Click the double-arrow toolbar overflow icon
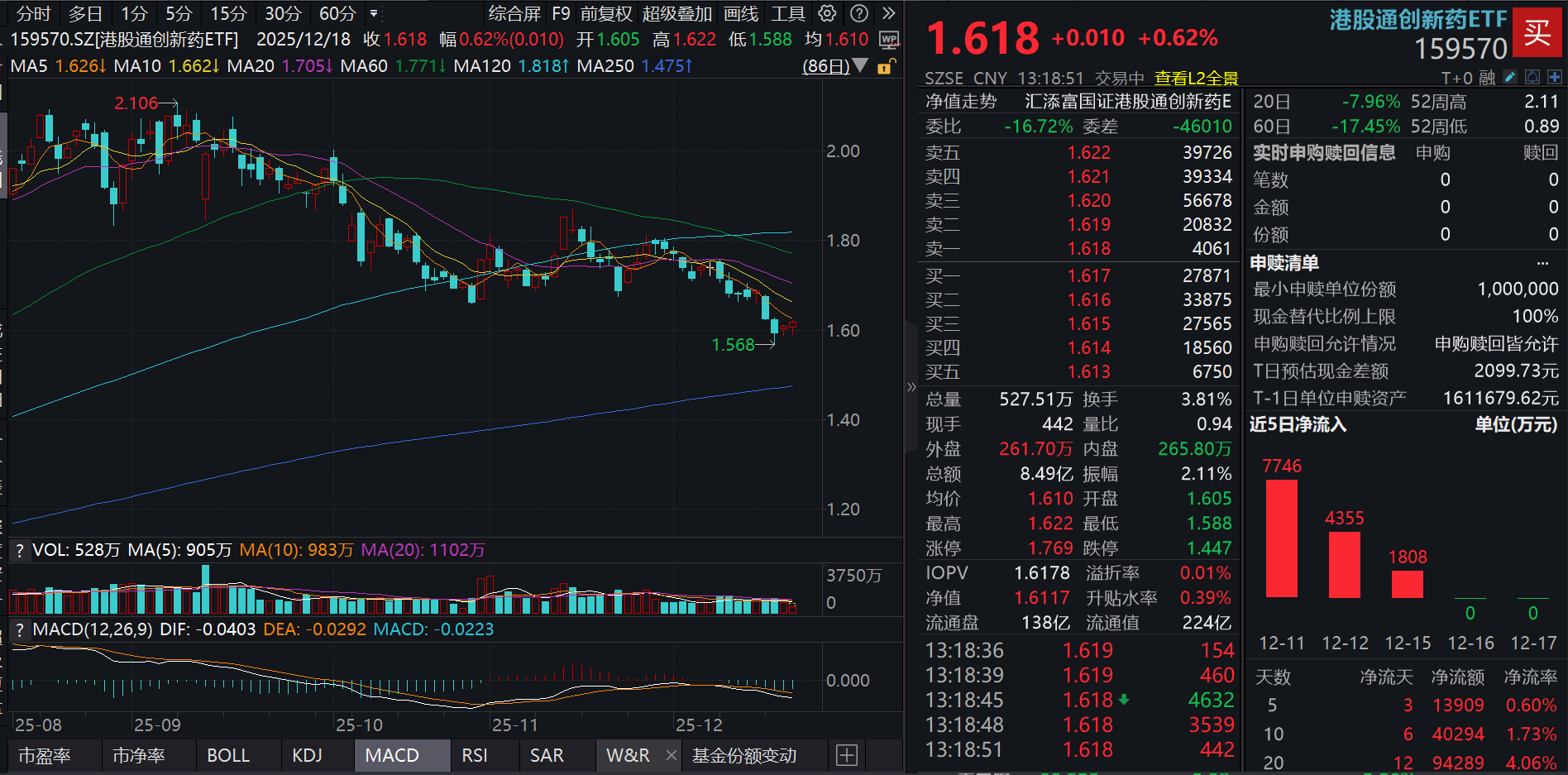 click(x=889, y=13)
